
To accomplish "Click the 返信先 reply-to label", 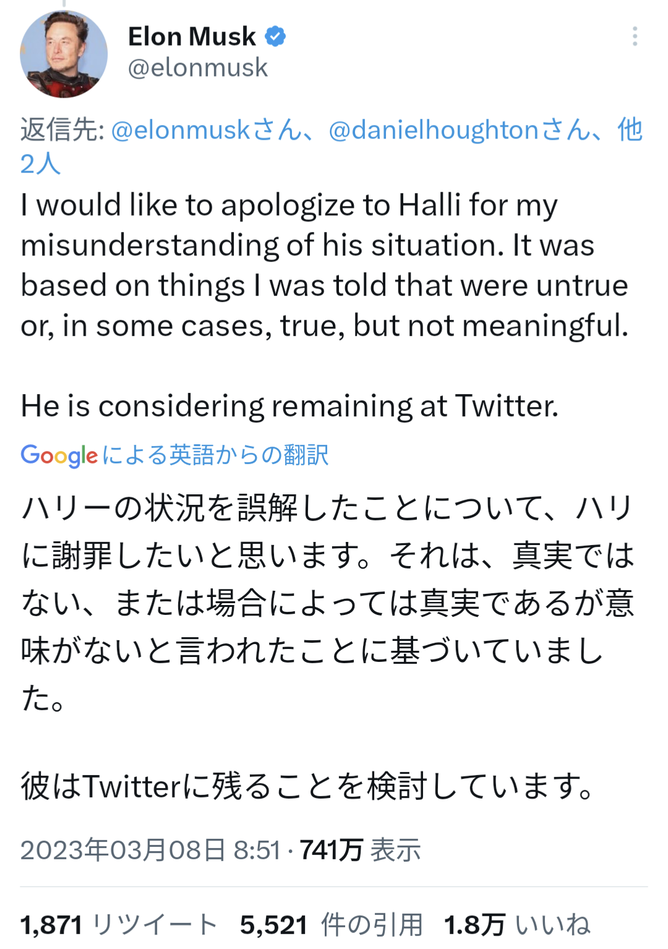I will coord(62,130).
